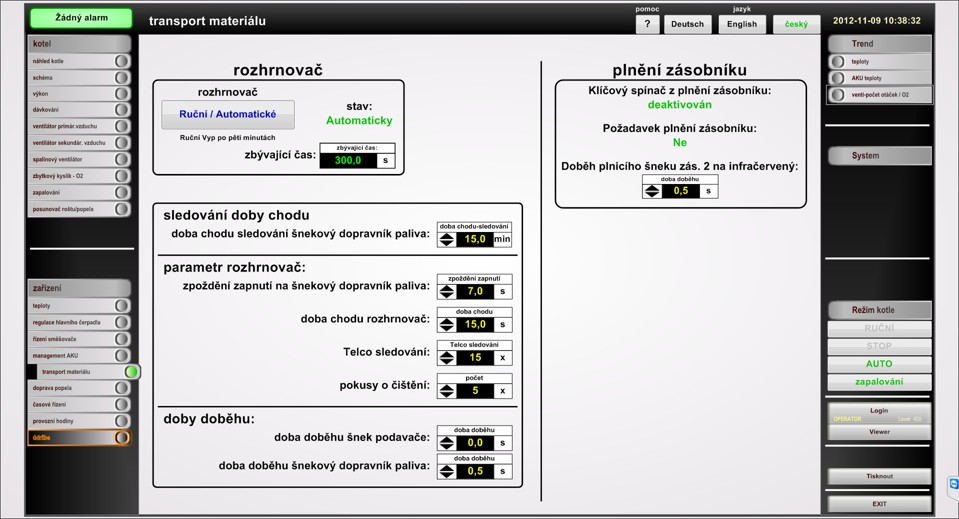This screenshot has height=519, width=959.
Task: Click the transport materiálu page title
Action: (x=207, y=21)
